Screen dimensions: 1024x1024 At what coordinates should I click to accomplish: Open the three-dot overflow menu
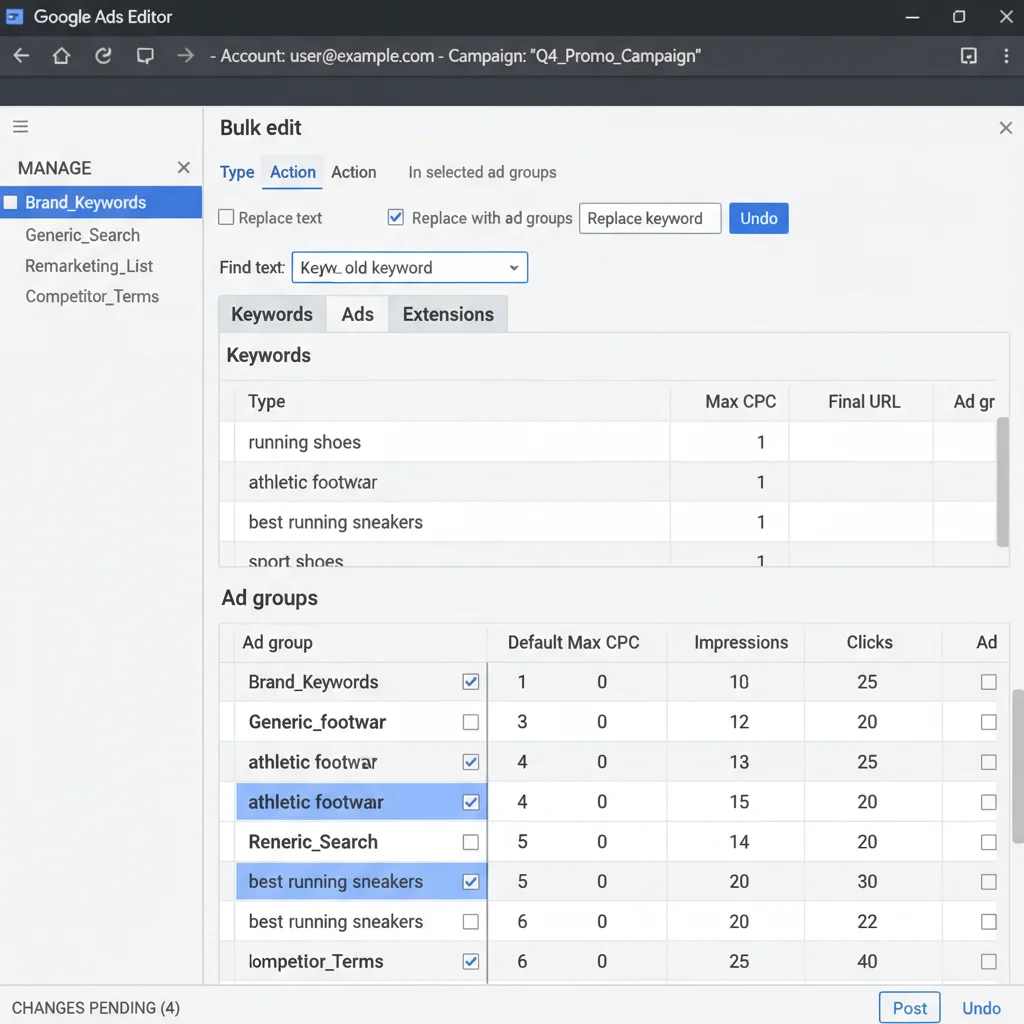click(x=1006, y=56)
